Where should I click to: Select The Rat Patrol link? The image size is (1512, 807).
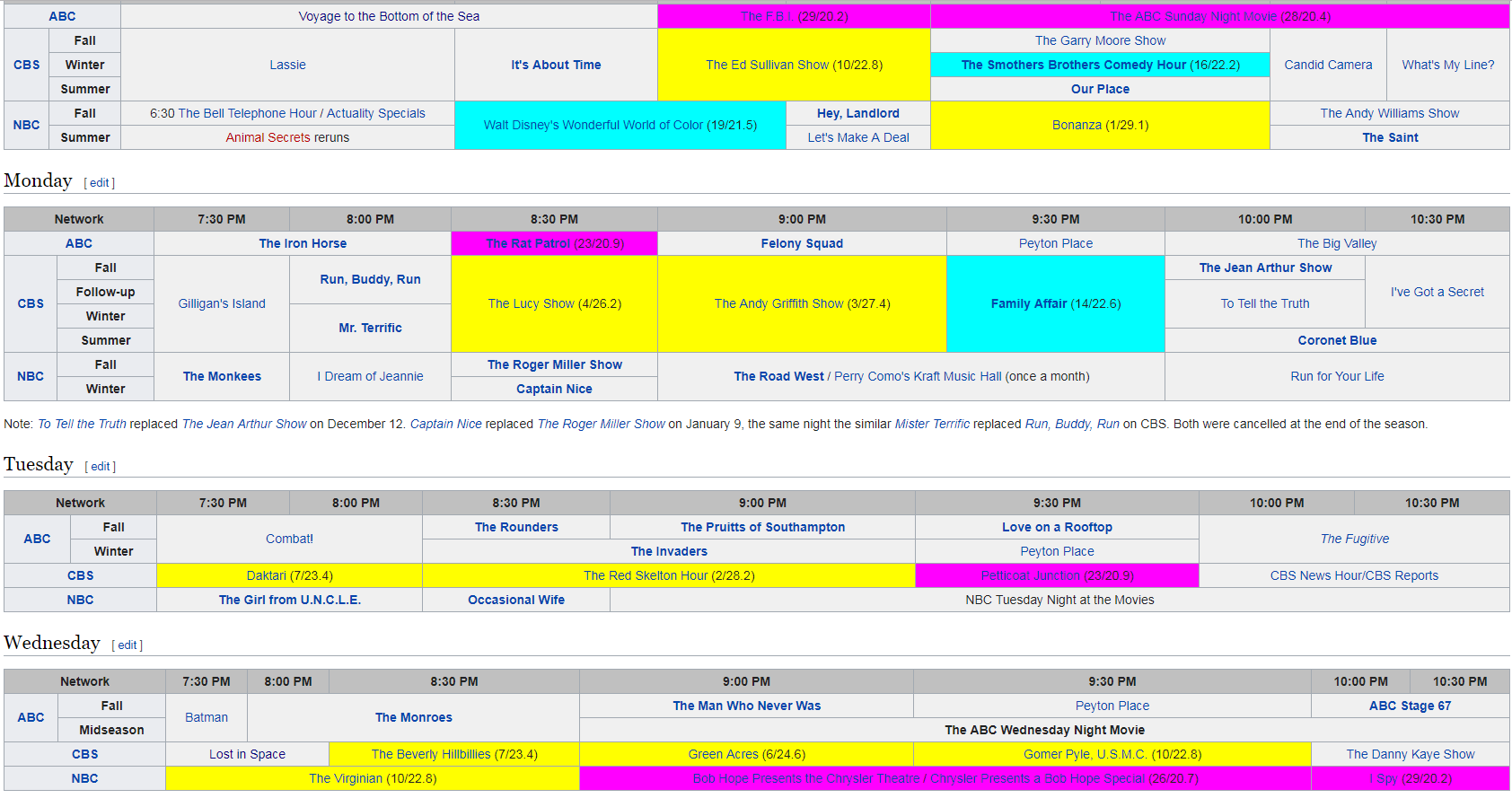[527, 243]
